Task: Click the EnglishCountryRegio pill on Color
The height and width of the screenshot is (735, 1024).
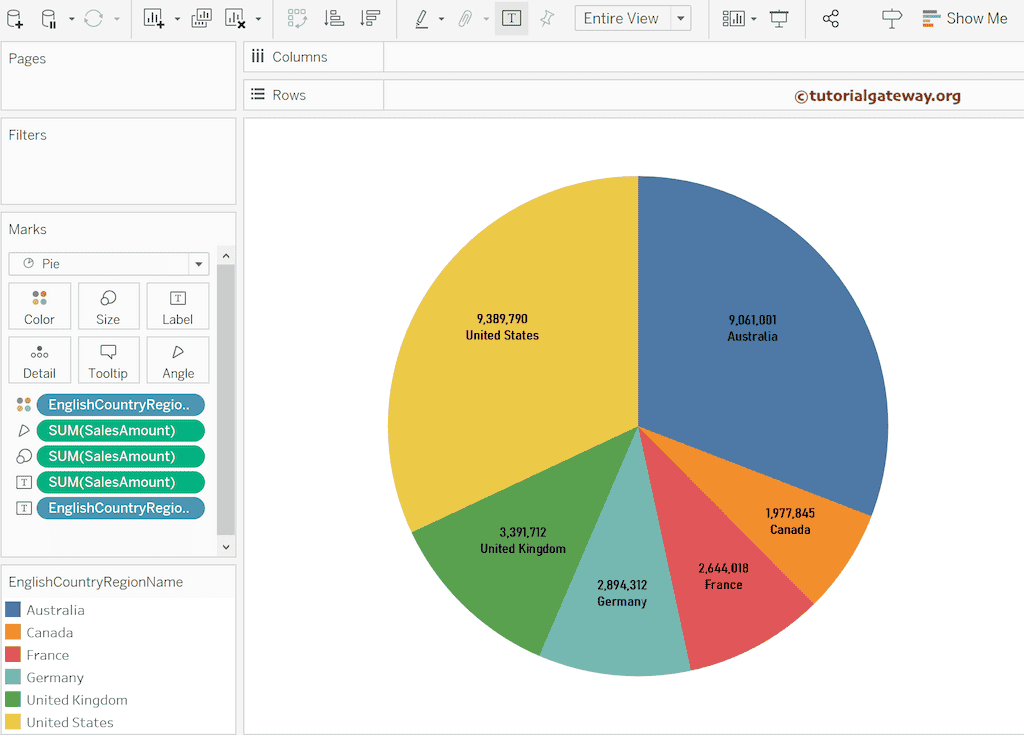Action: click(120, 404)
